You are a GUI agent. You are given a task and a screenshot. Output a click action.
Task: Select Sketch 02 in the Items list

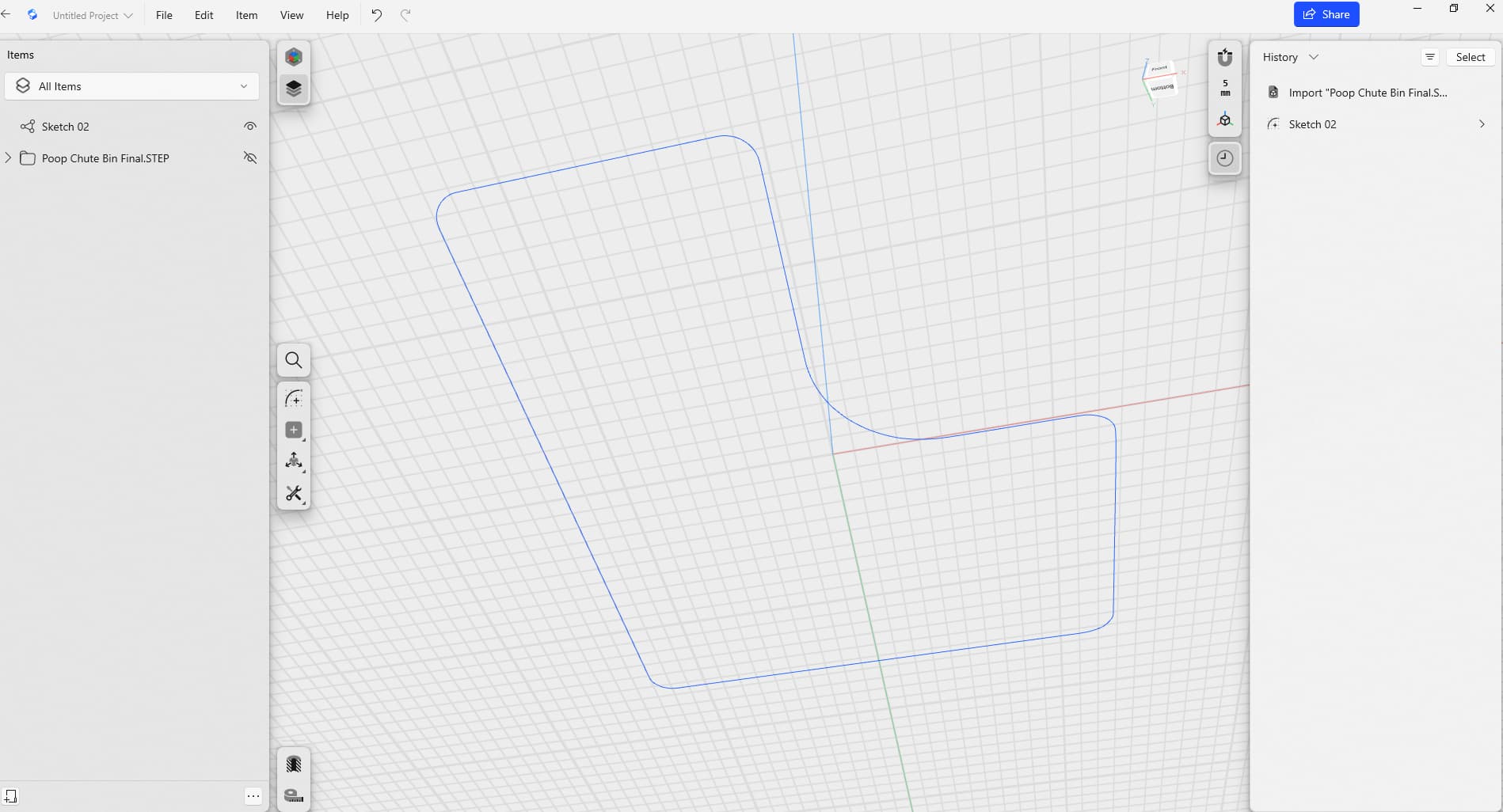click(x=66, y=127)
